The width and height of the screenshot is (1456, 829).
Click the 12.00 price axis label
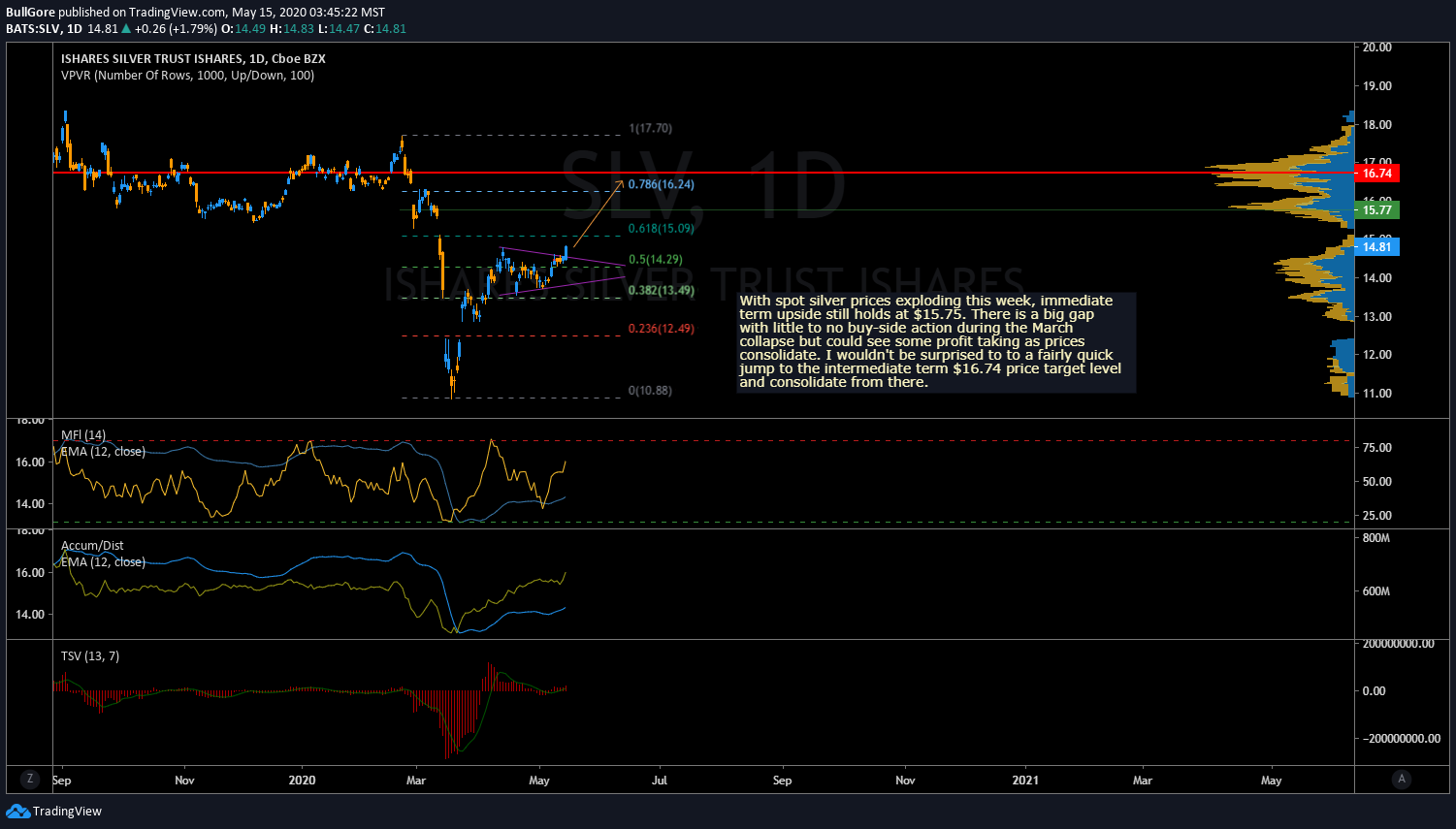point(1377,355)
